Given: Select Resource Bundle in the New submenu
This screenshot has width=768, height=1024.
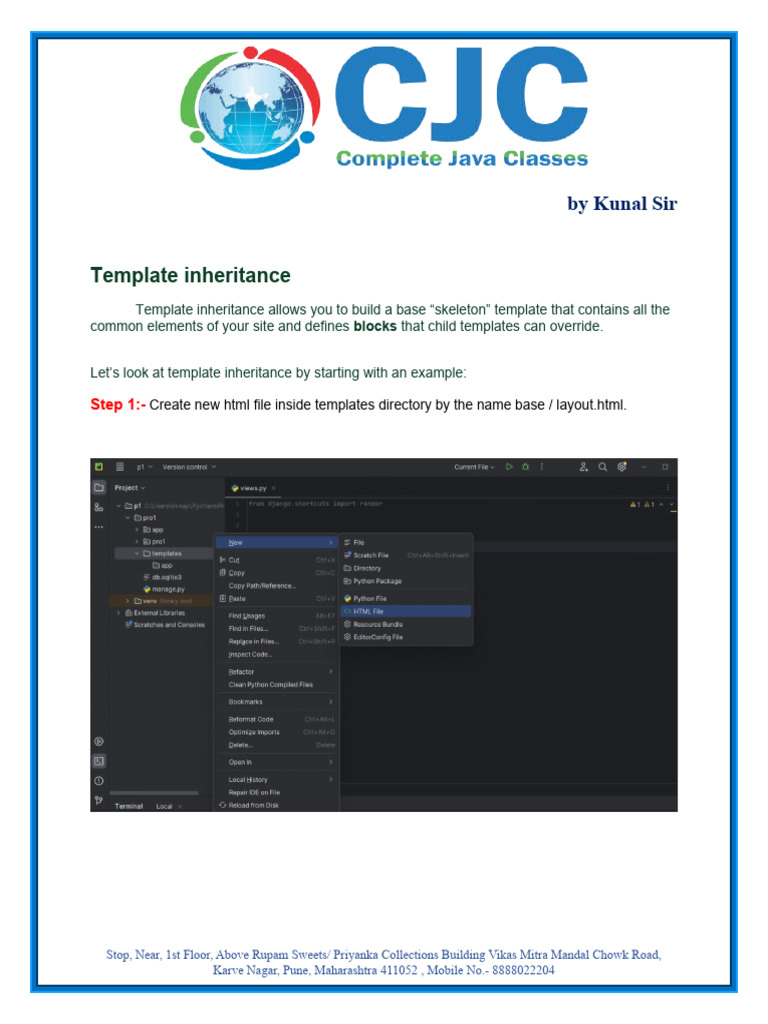Looking at the screenshot, I should [x=406, y=625].
